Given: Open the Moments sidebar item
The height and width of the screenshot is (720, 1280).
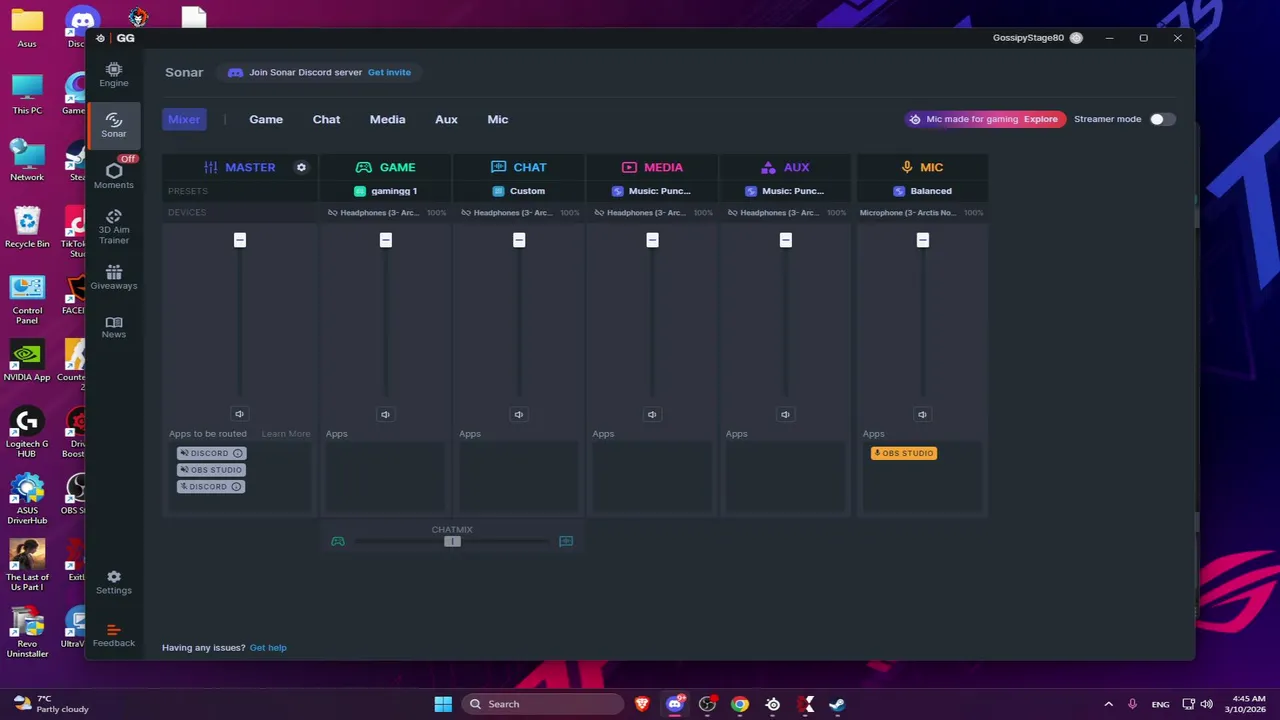Looking at the screenshot, I should [114, 175].
